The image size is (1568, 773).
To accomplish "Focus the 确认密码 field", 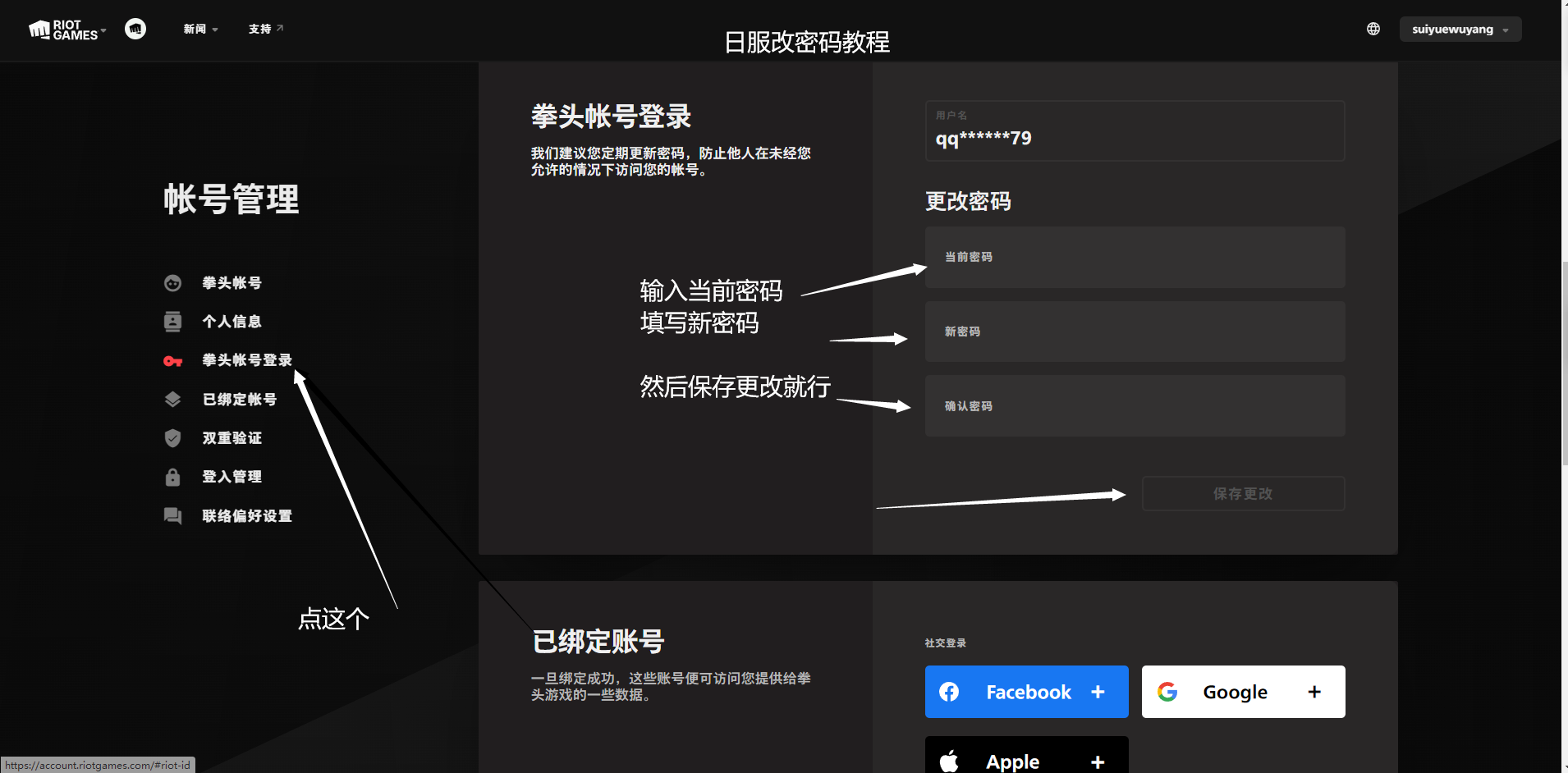I will (x=1135, y=406).
